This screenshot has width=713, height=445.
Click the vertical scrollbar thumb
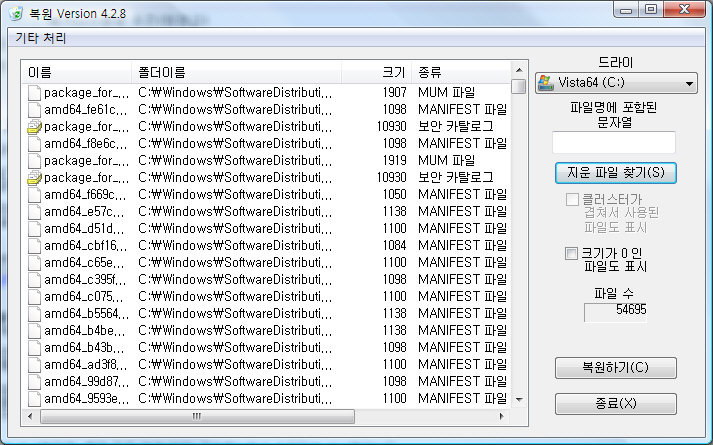click(518, 86)
